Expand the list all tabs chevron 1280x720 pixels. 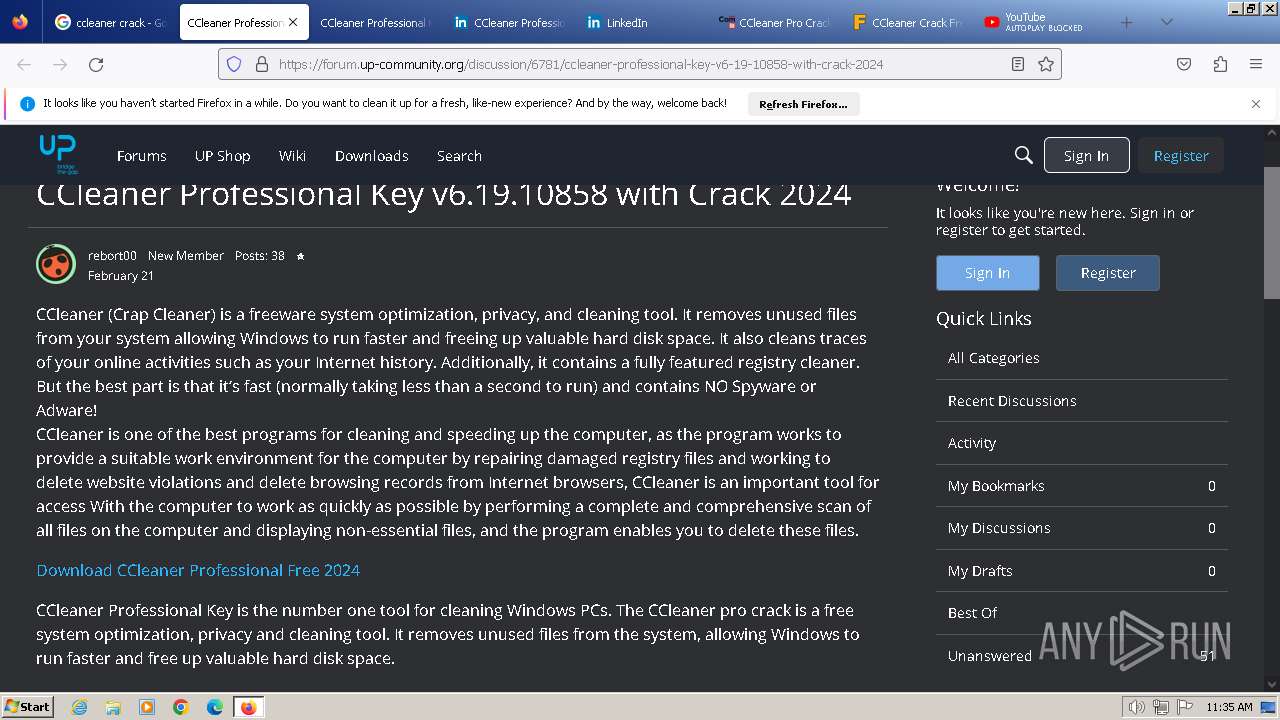pyautogui.click(x=1166, y=22)
